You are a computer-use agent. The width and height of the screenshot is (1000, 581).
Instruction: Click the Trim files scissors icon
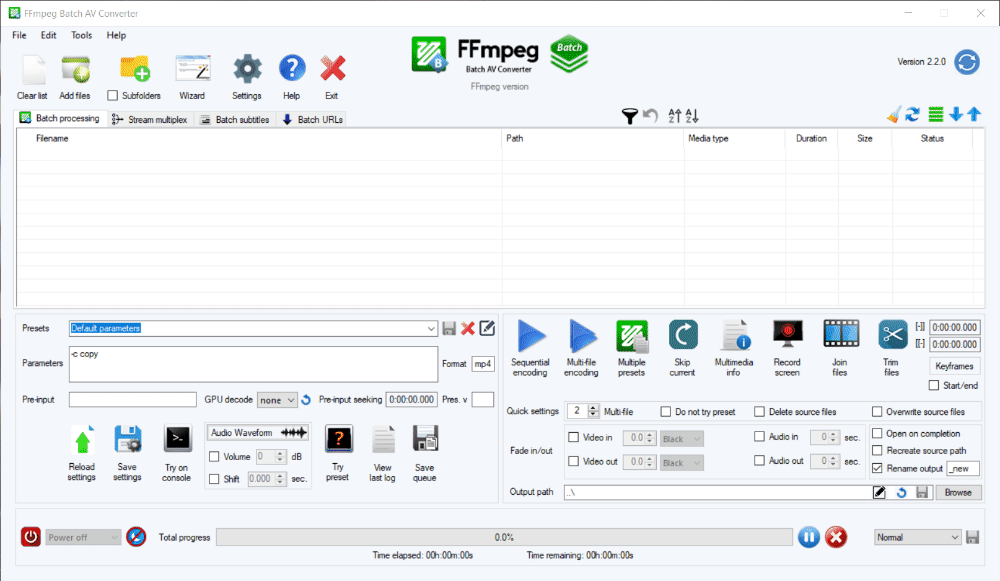coord(892,334)
